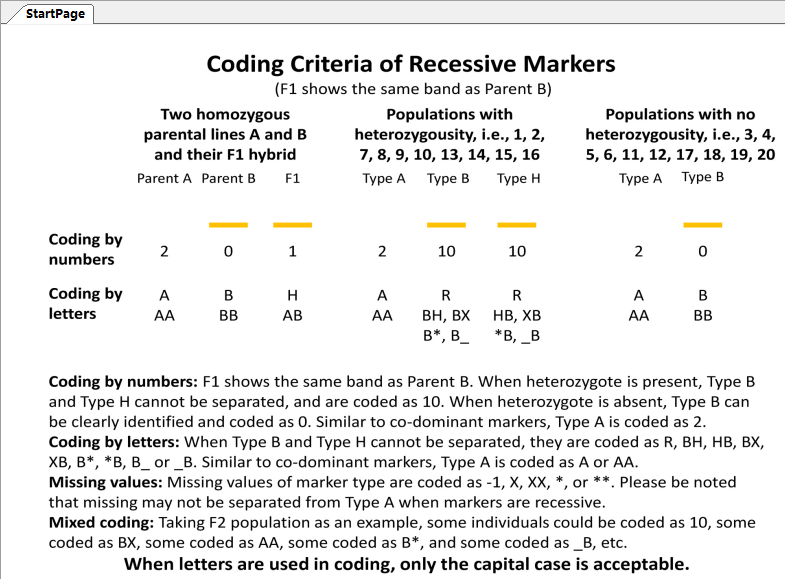Screen dimensions: 785x579
Task: Click the 'BH, BX' letter coding text
Action: pos(446,315)
